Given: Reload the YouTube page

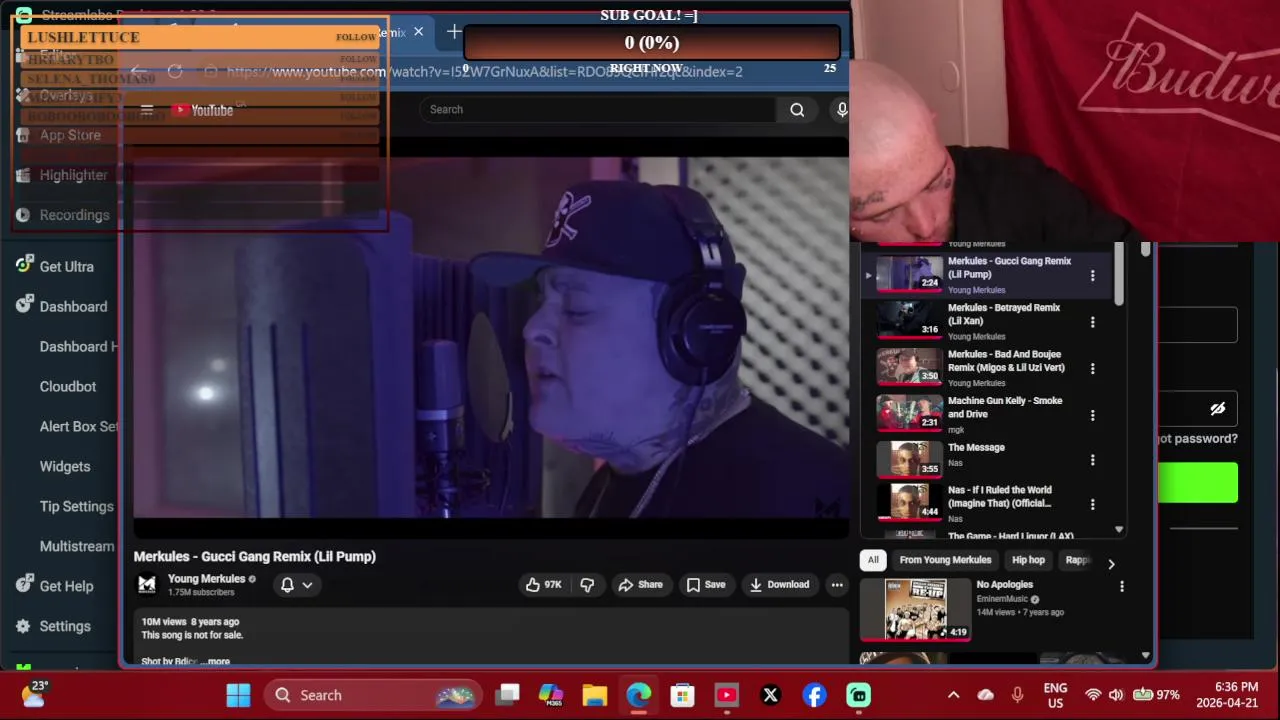Looking at the screenshot, I should 175,71.
